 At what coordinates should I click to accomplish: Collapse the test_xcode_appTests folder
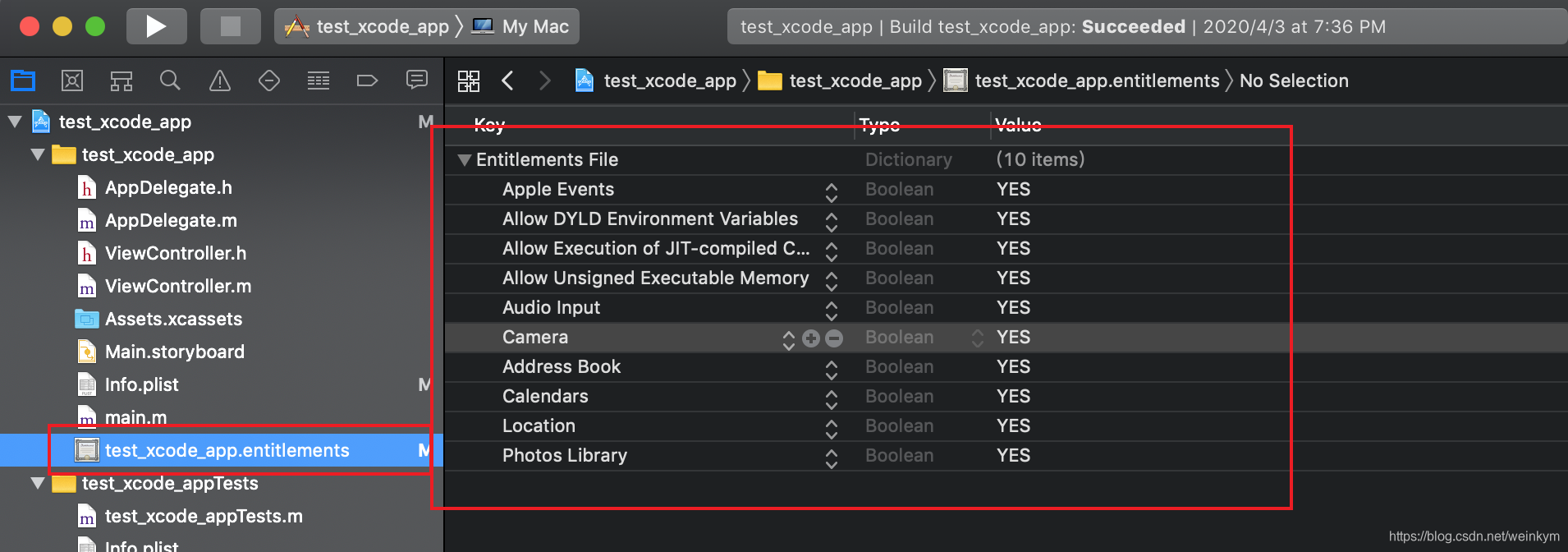[x=38, y=483]
